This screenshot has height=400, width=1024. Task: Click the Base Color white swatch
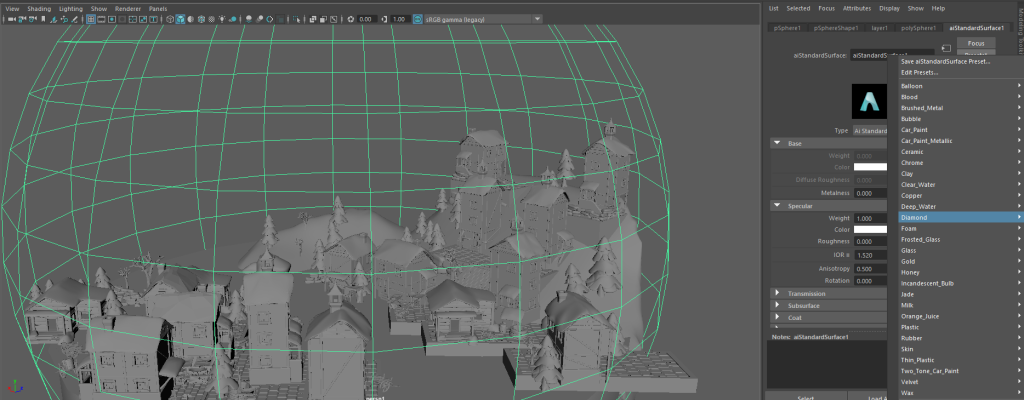[871, 167]
